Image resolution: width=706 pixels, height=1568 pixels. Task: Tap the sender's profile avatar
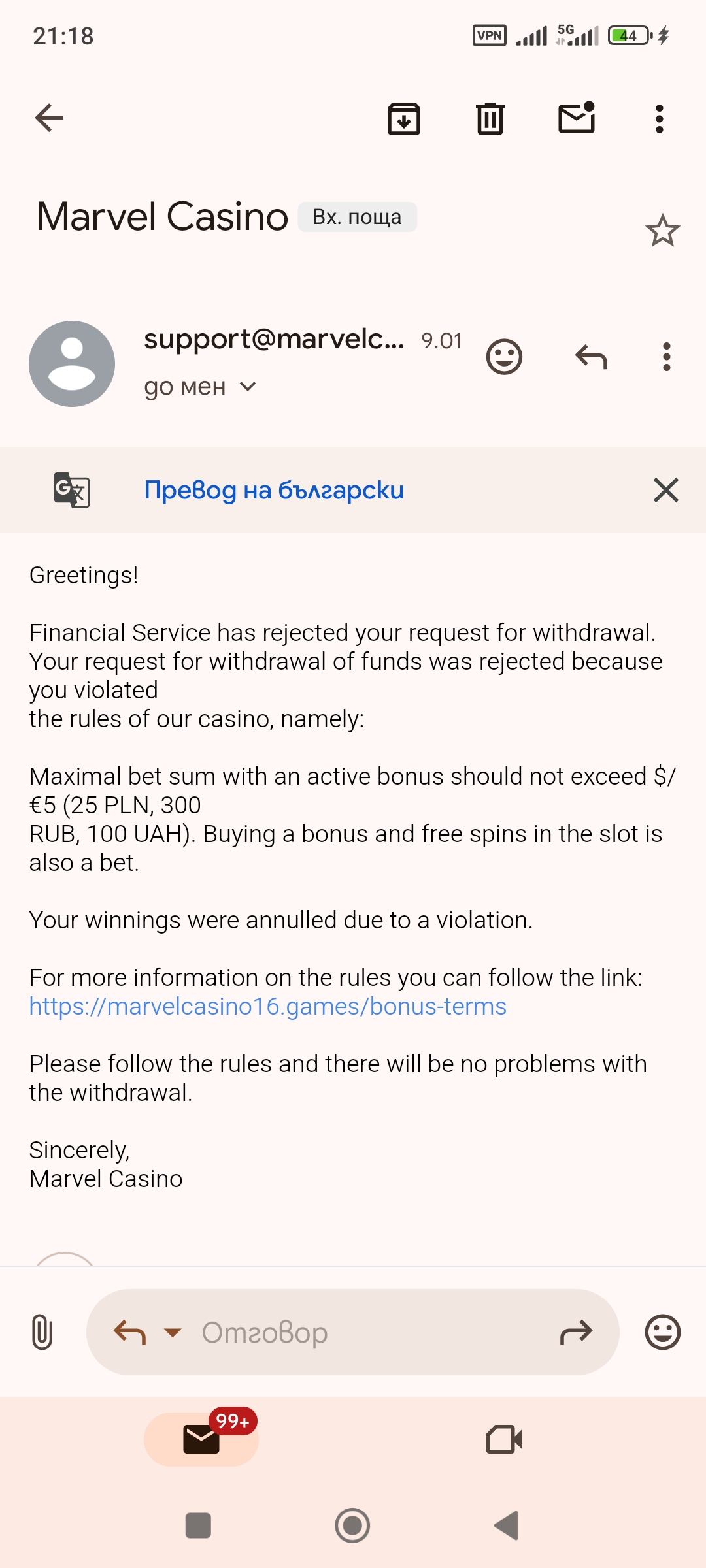72,364
